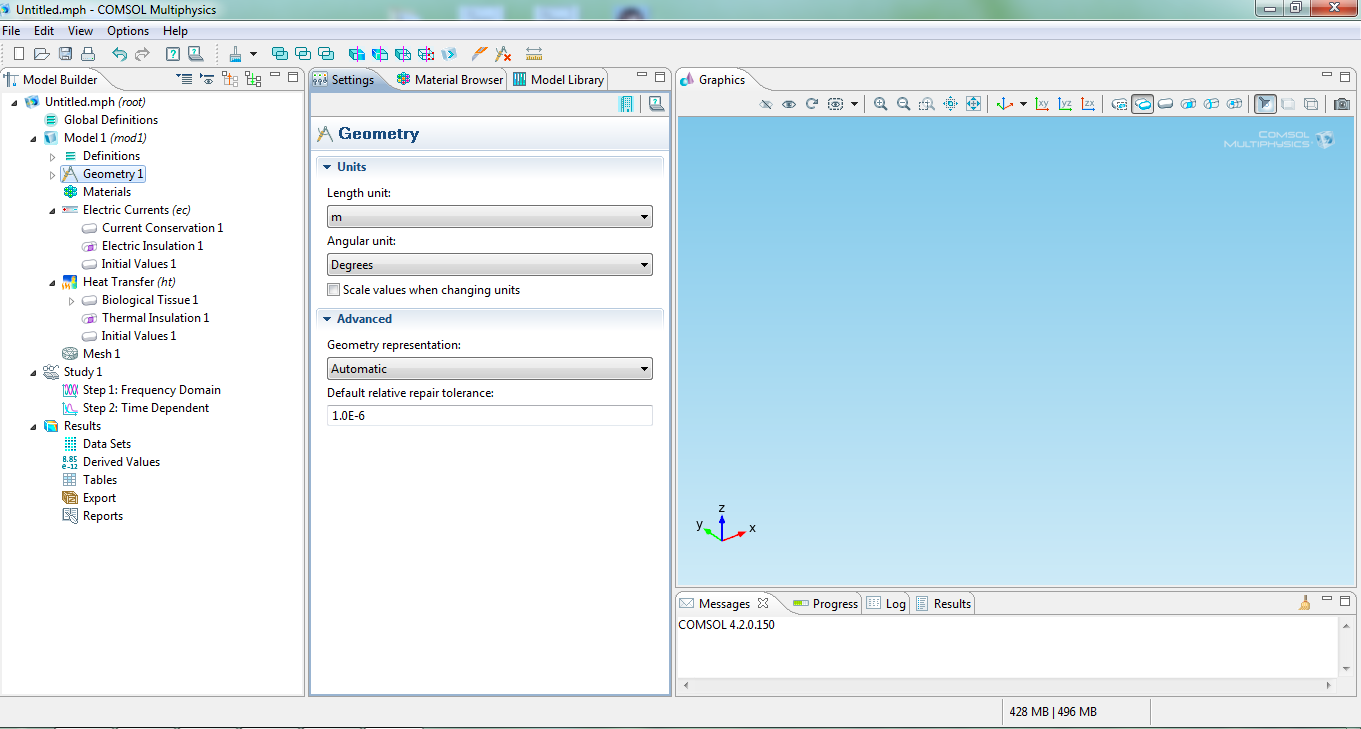Click the New file icon
This screenshot has width=1361, height=729.
(19, 54)
